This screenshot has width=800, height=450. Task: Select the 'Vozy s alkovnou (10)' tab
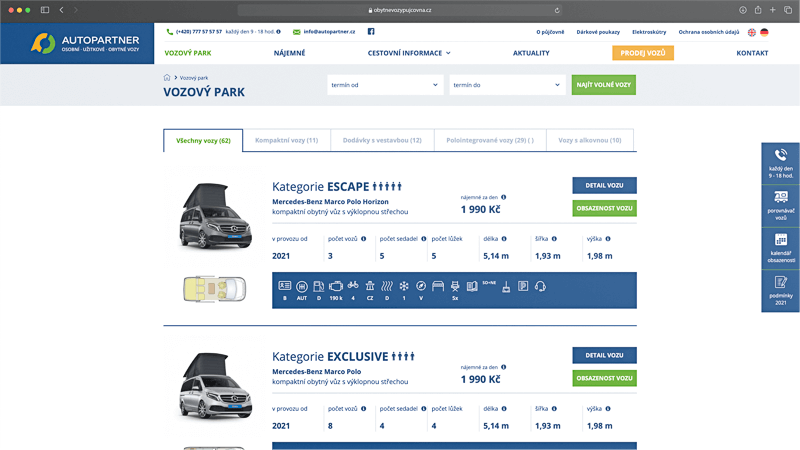[589, 141]
